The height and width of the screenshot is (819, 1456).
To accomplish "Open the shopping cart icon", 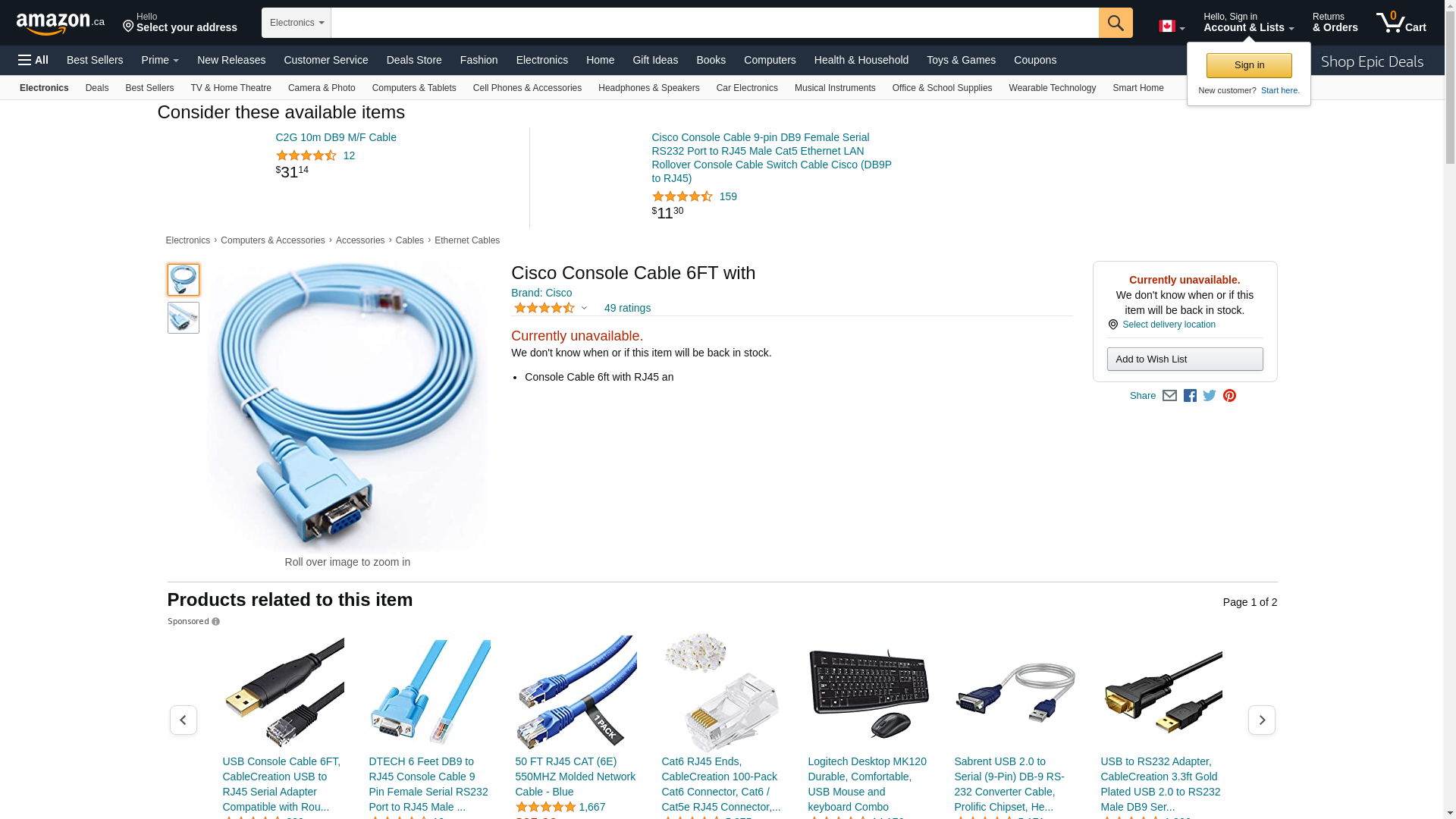I will click(x=1401, y=23).
